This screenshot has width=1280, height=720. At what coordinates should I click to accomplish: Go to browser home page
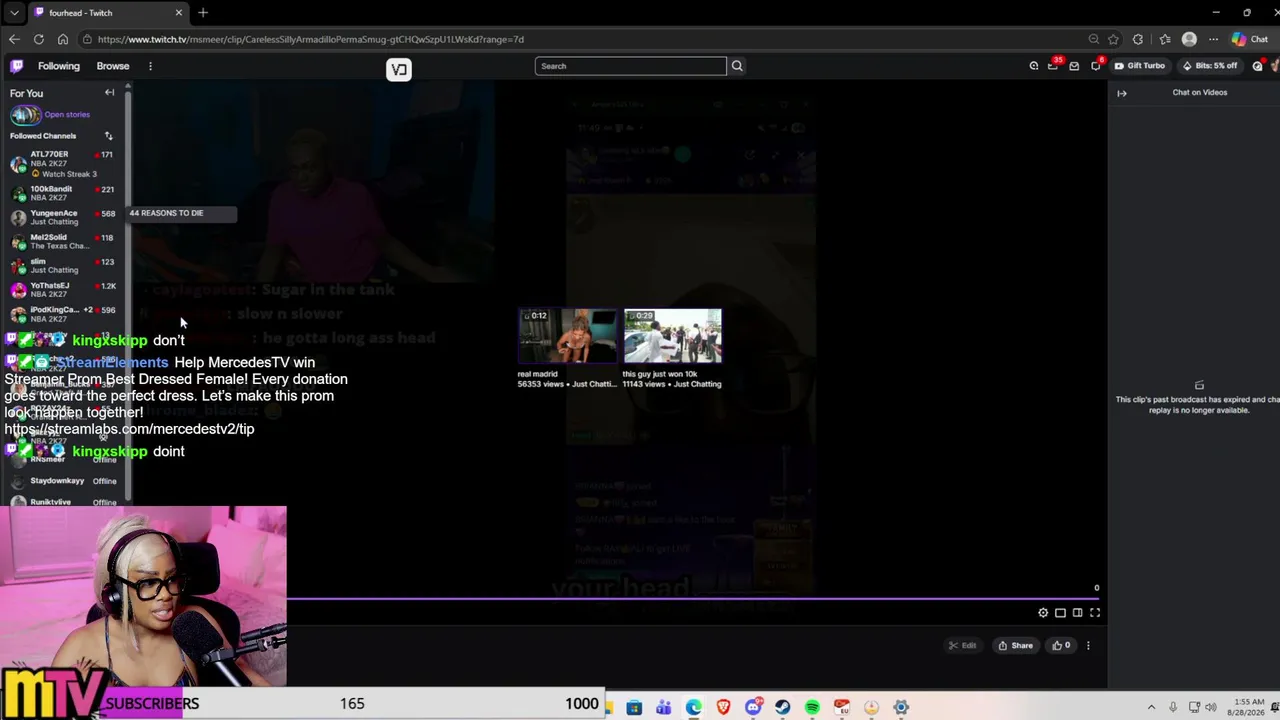62,39
